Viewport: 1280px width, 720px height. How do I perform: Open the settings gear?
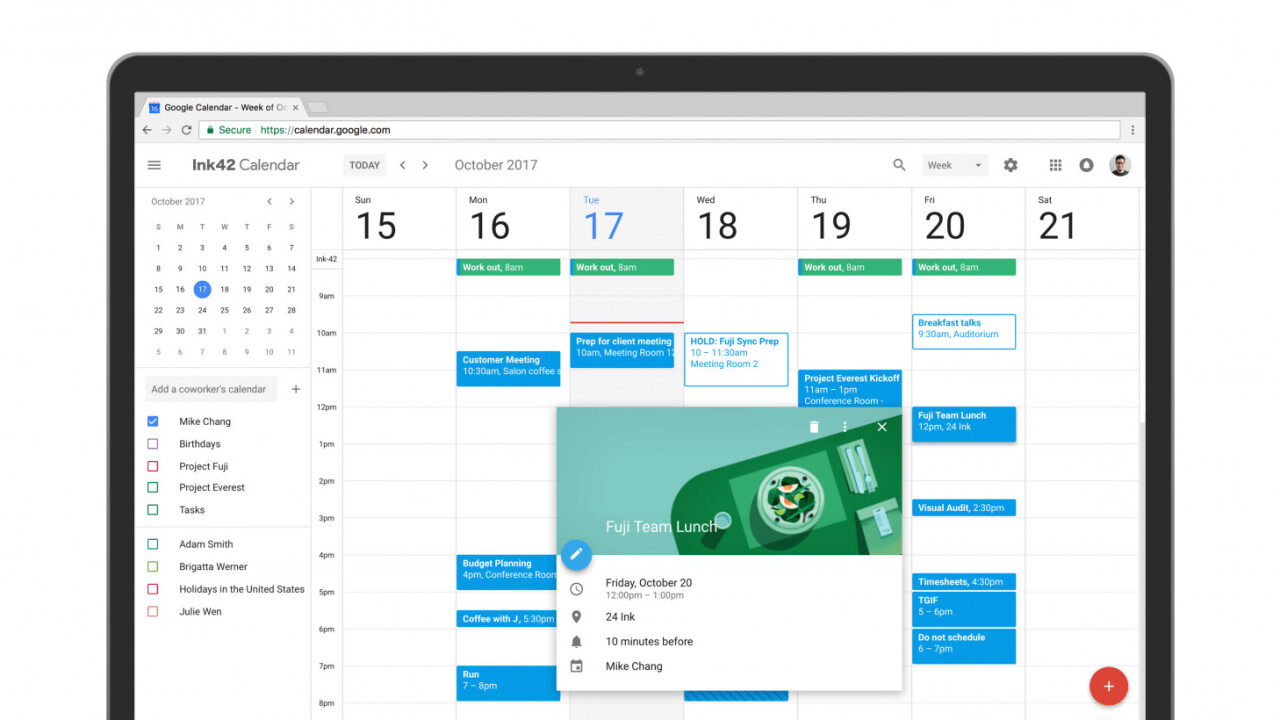[1010, 165]
